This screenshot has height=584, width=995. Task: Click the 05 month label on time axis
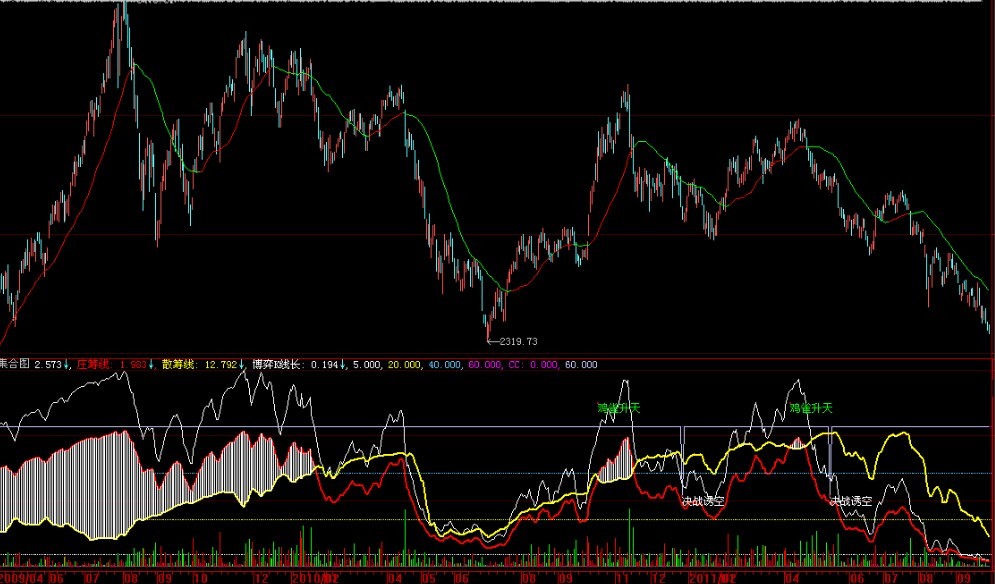(429, 578)
